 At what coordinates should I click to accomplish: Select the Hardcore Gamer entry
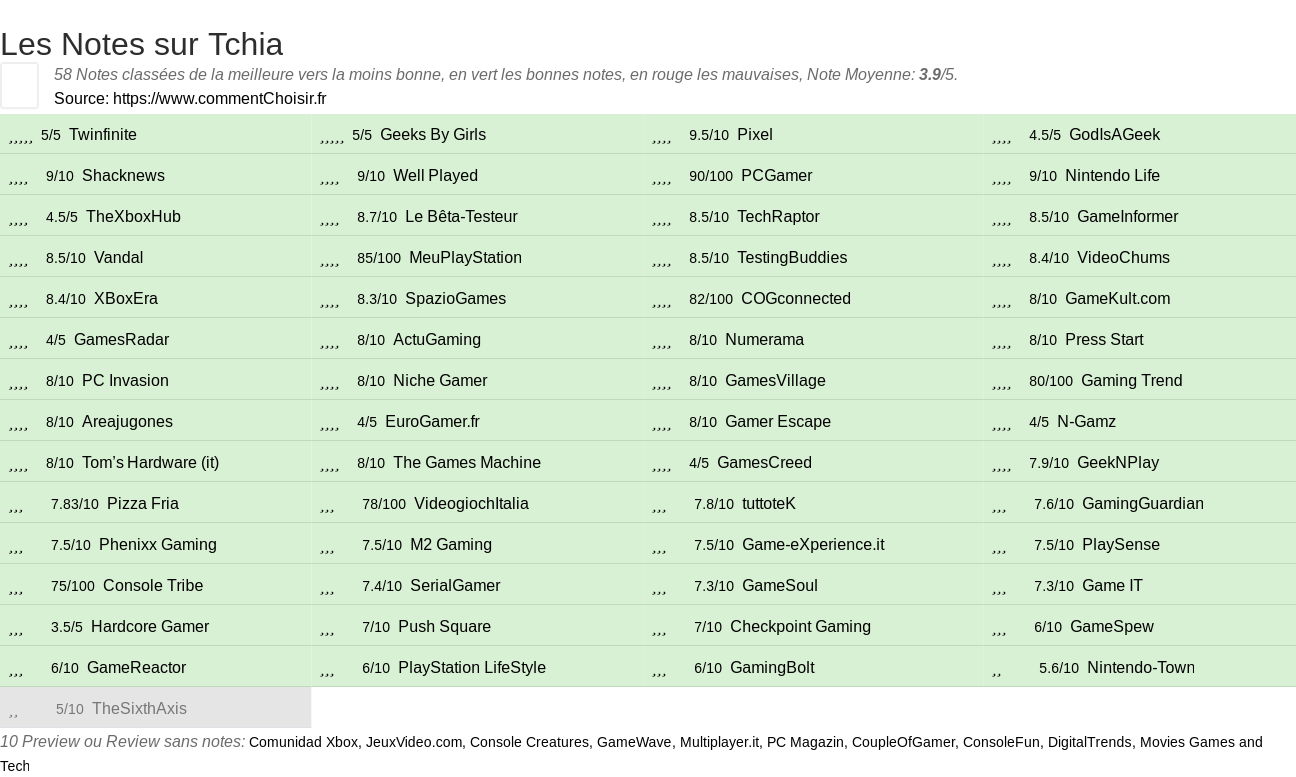(150, 626)
